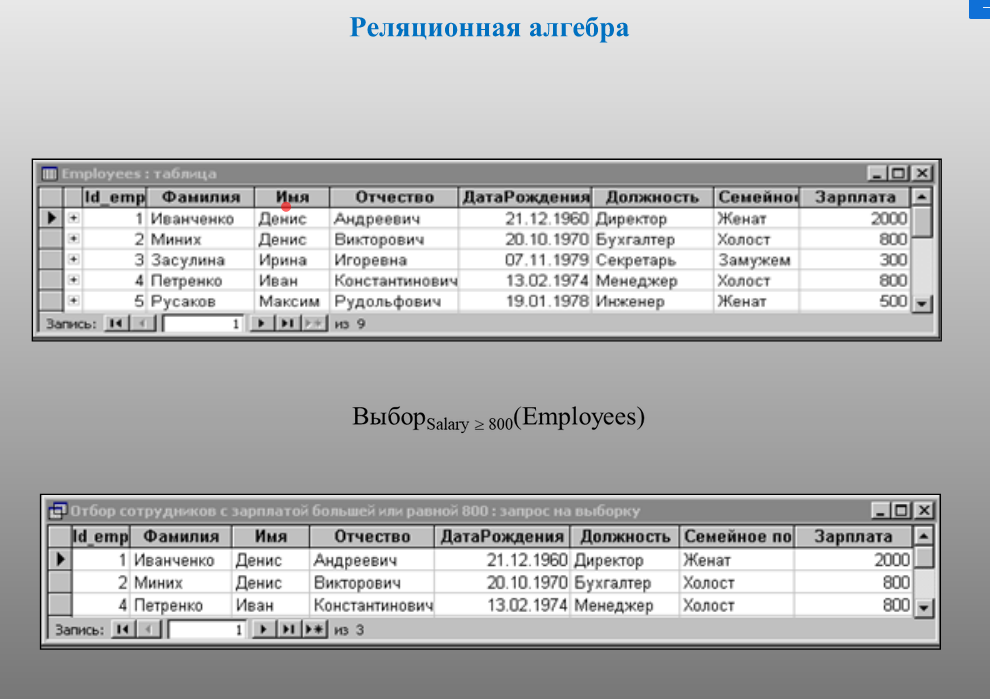Expand subdatasheet for Иванченко row
Image resolution: width=990 pixels, height=699 pixels.
[x=73, y=218]
